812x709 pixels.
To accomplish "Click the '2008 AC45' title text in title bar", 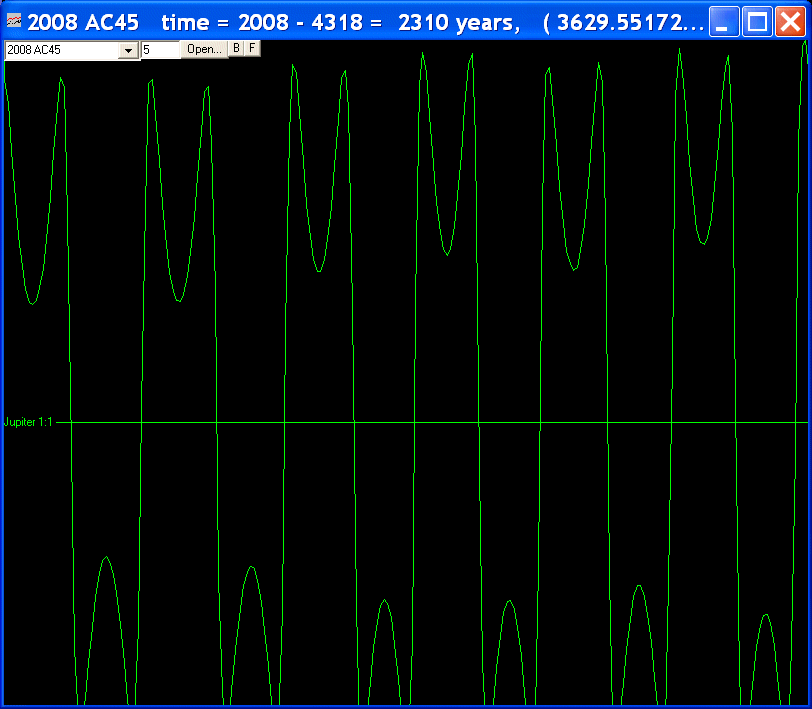I will [x=83, y=22].
